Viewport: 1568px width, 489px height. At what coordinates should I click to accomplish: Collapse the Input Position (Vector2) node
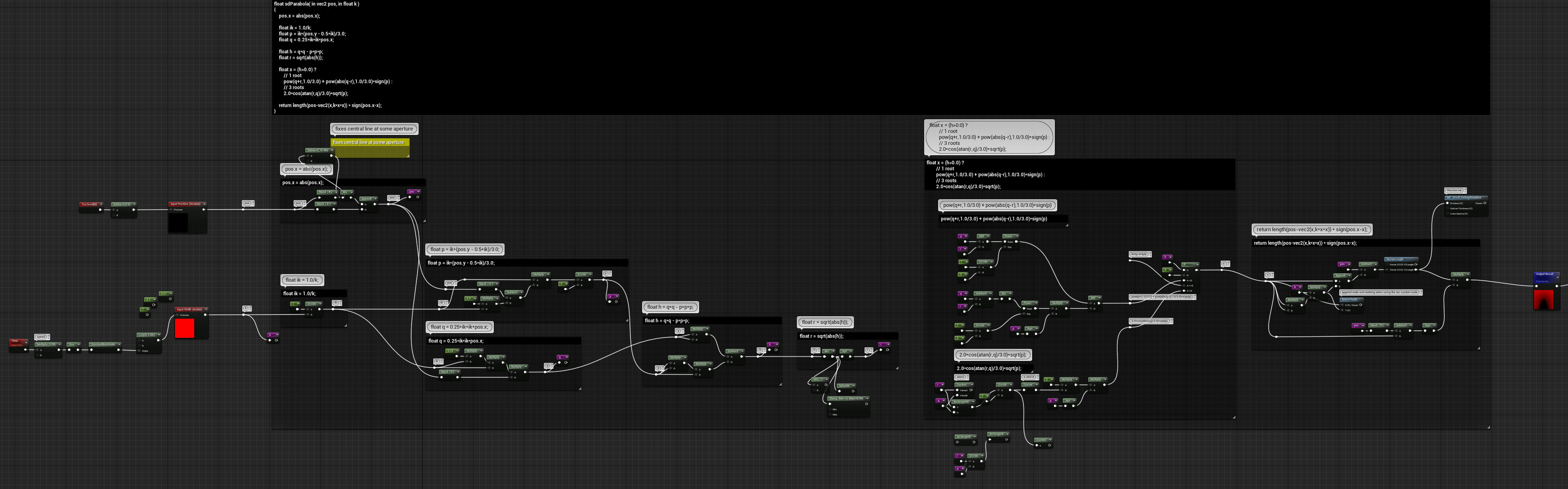[205, 204]
